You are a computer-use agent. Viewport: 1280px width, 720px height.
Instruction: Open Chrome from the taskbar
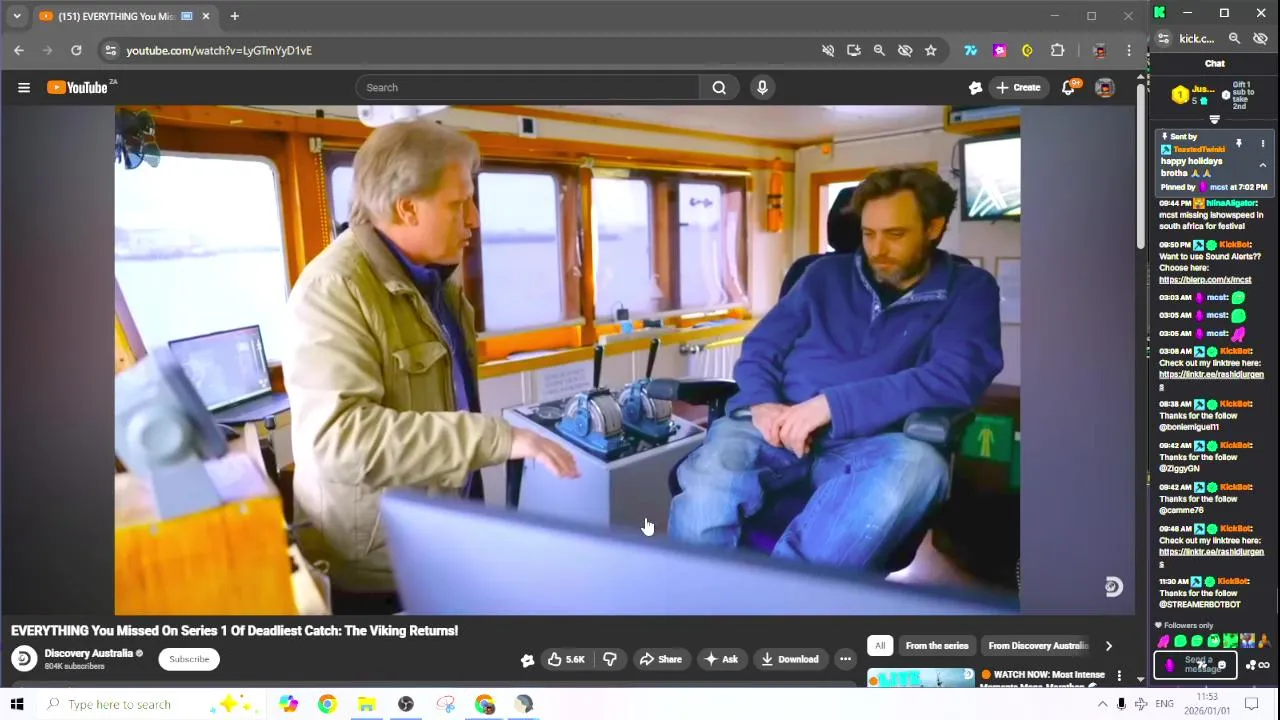pyautogui.click(x=327, y=704)
